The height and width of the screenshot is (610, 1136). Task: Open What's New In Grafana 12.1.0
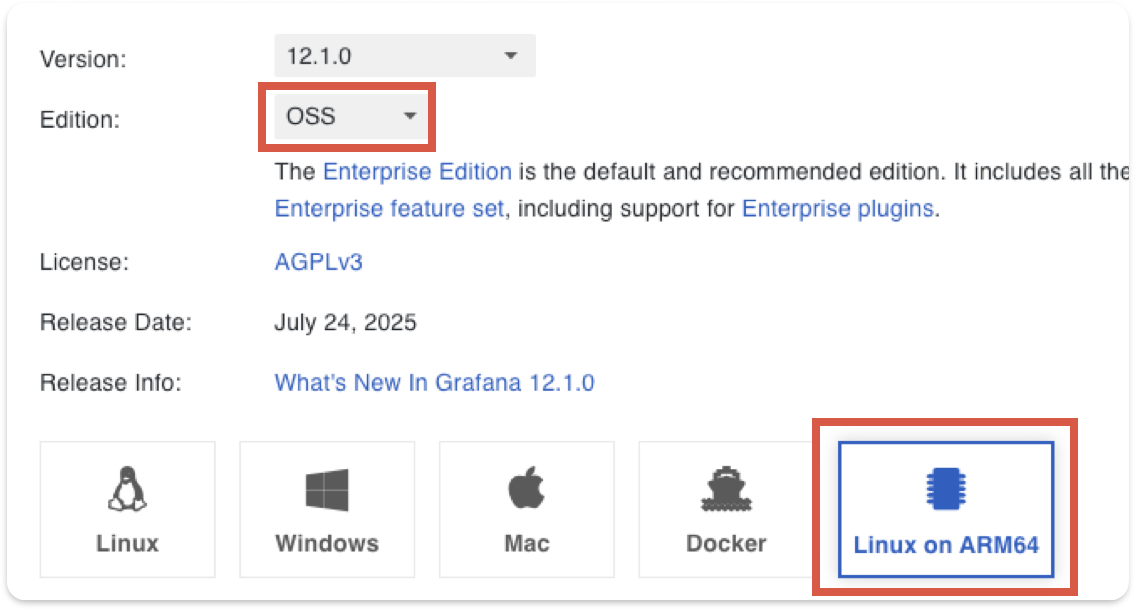click(434, 383)
